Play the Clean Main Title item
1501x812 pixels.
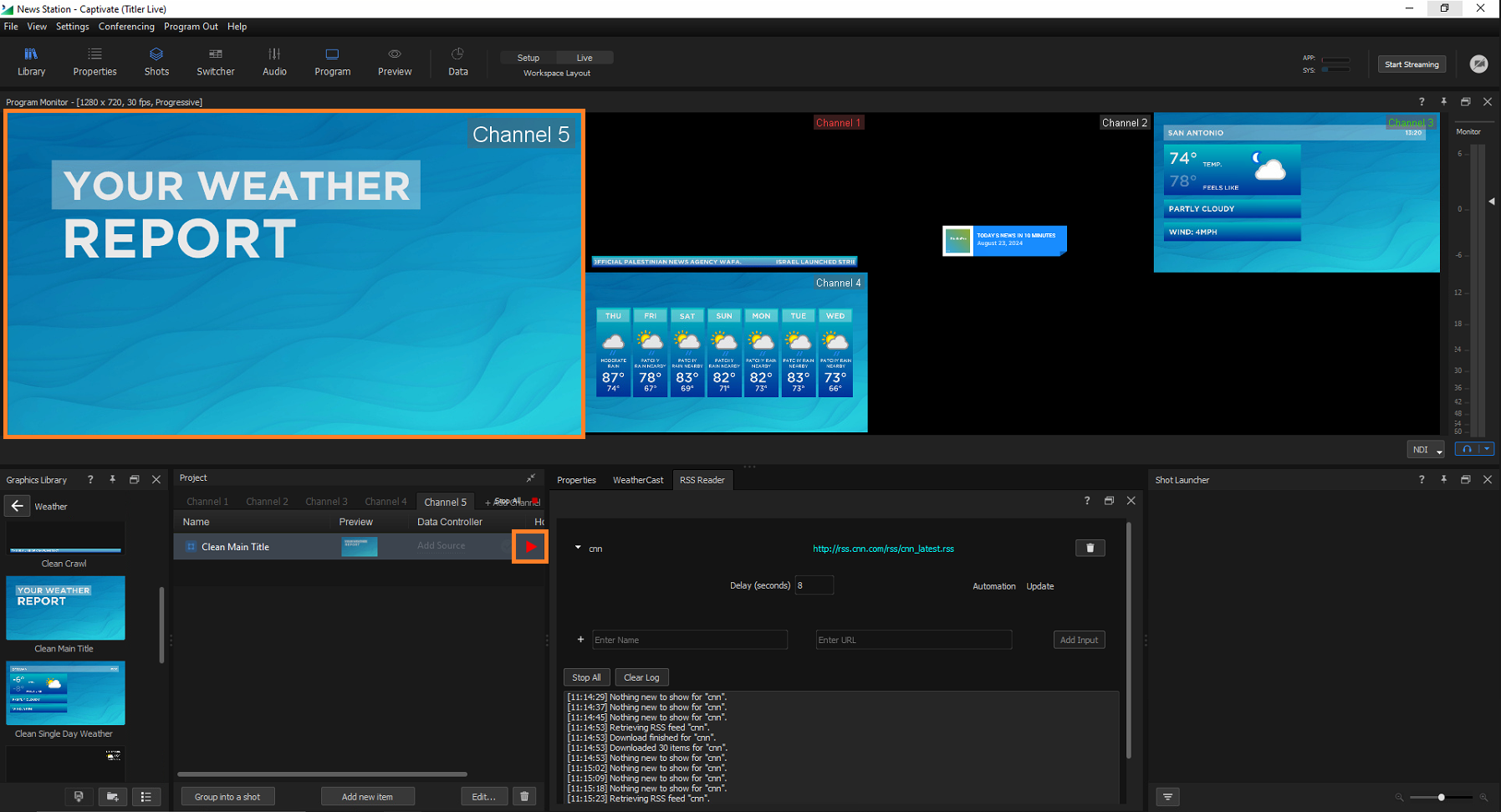click(530, 547)
